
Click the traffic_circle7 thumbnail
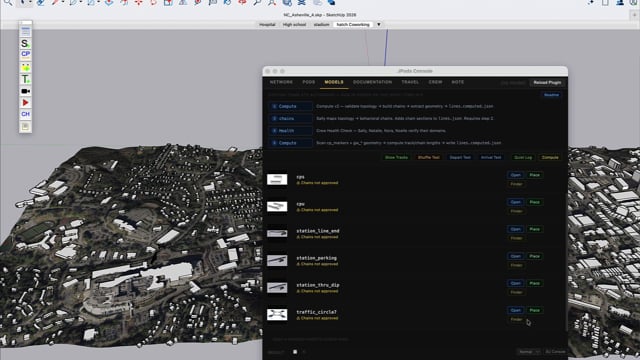click(x=277, y=314)
